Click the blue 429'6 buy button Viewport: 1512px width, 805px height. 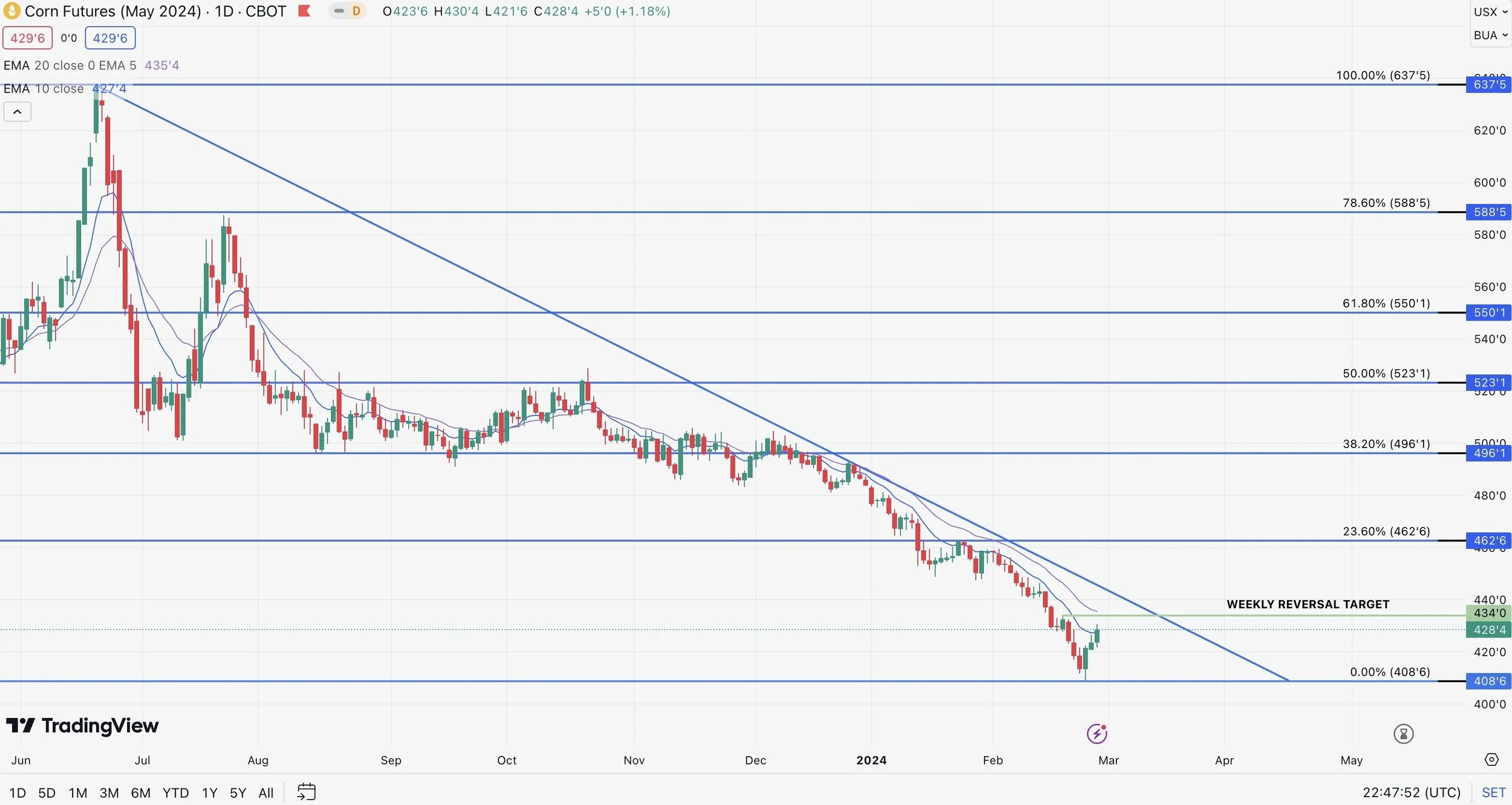(x=110, y=38)
